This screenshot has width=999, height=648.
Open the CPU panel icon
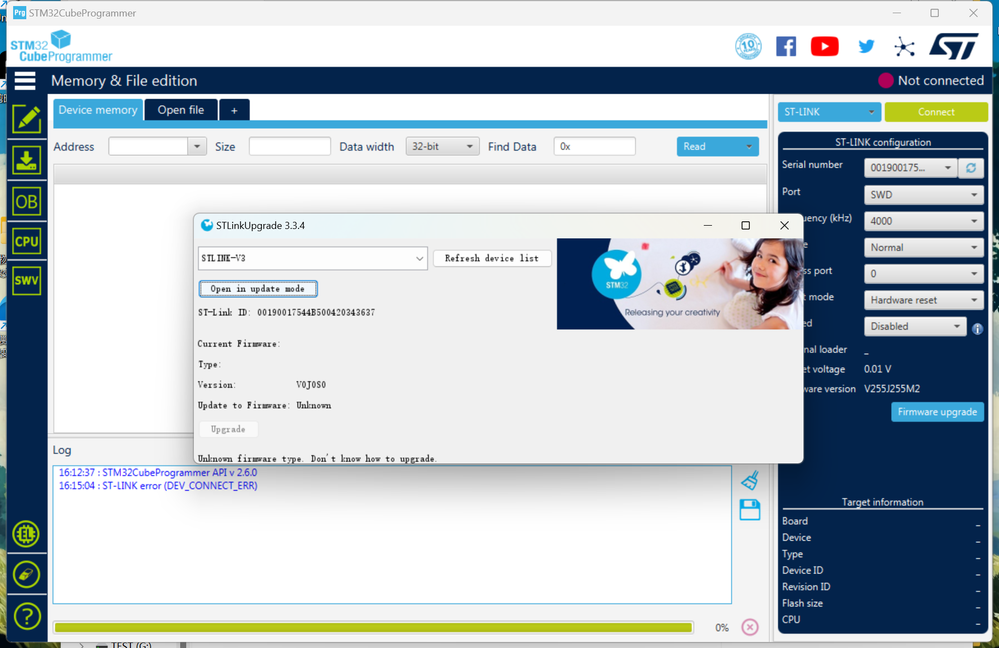tap(26, 241)
